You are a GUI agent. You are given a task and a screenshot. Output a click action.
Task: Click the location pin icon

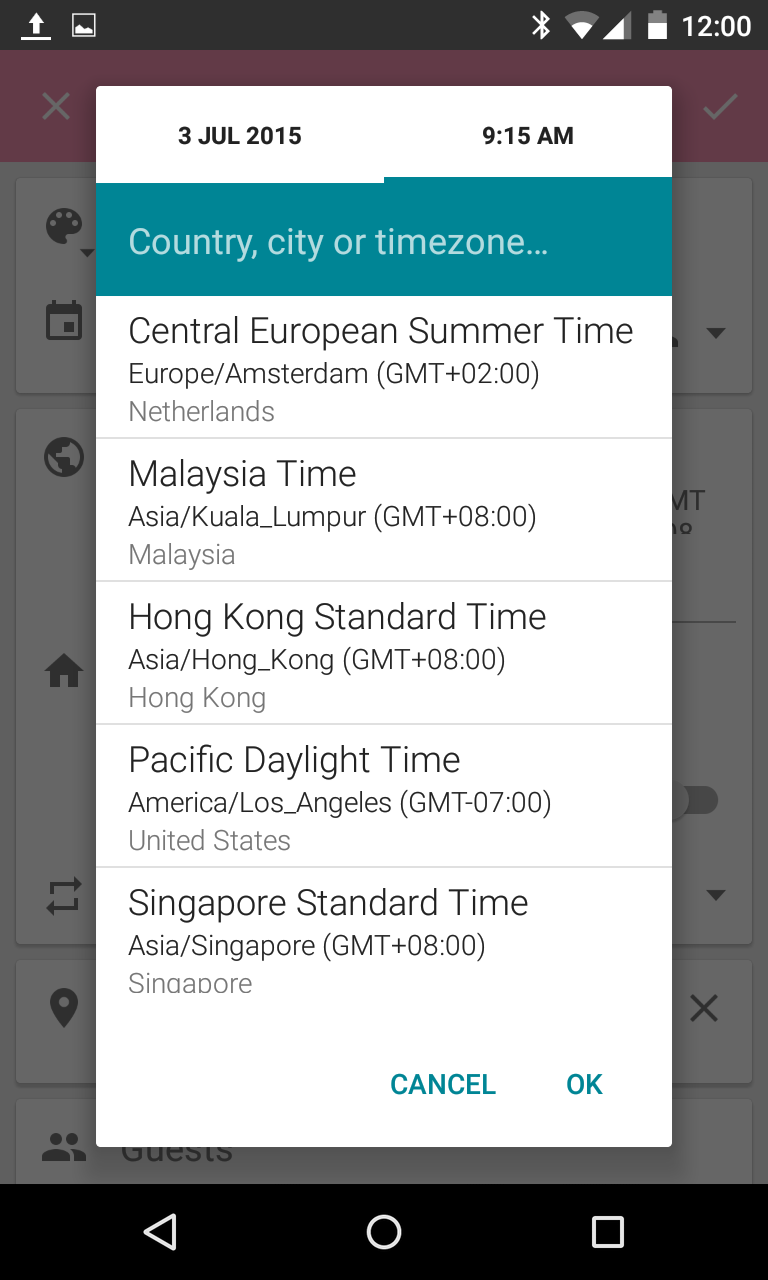[64, 1008]
